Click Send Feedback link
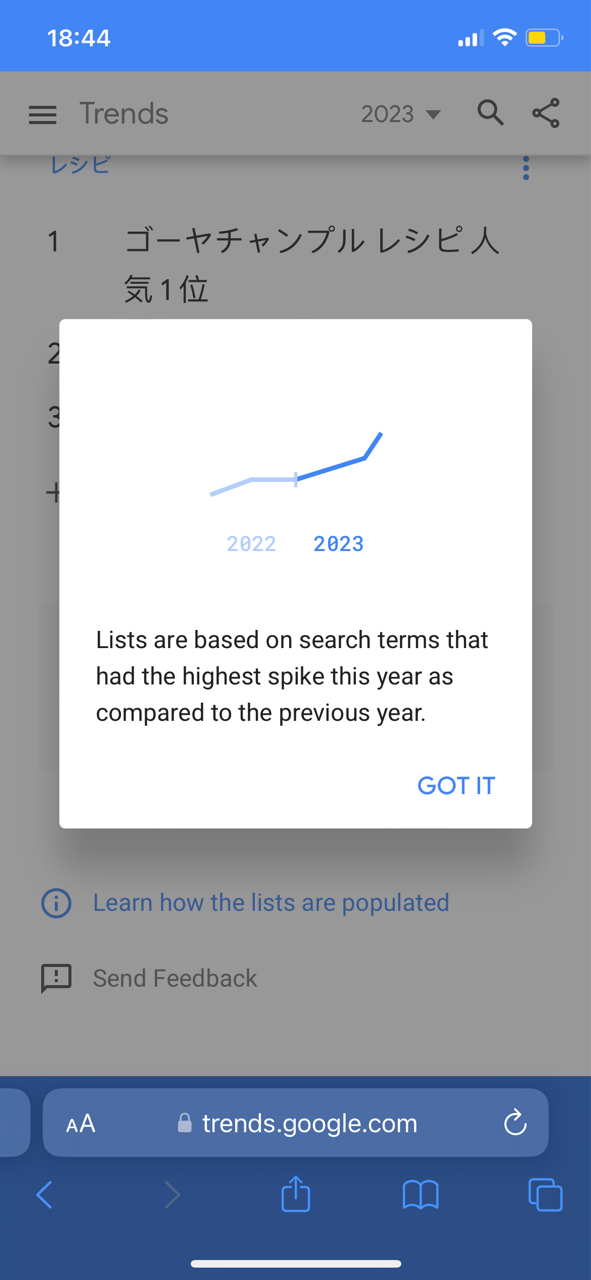This screenshot has height=1280, width=591. [175, 979]
